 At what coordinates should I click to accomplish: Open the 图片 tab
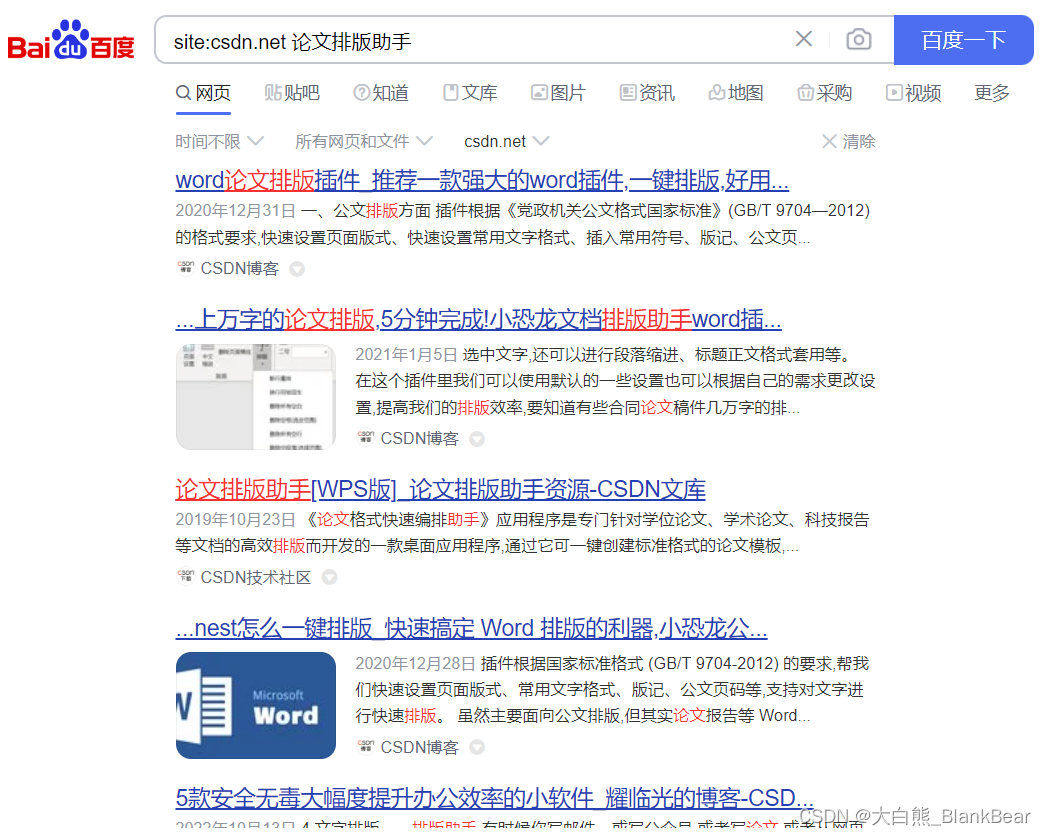tap(558, 93)
